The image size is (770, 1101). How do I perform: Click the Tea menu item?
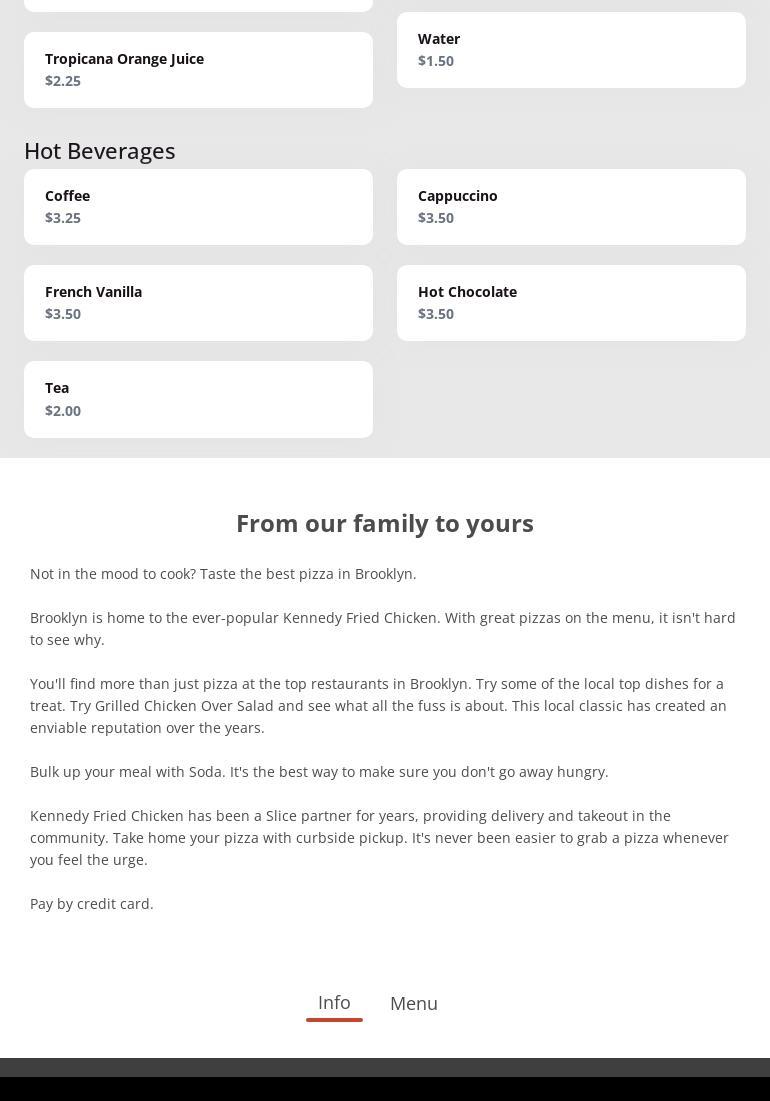[x=198, y=399]
